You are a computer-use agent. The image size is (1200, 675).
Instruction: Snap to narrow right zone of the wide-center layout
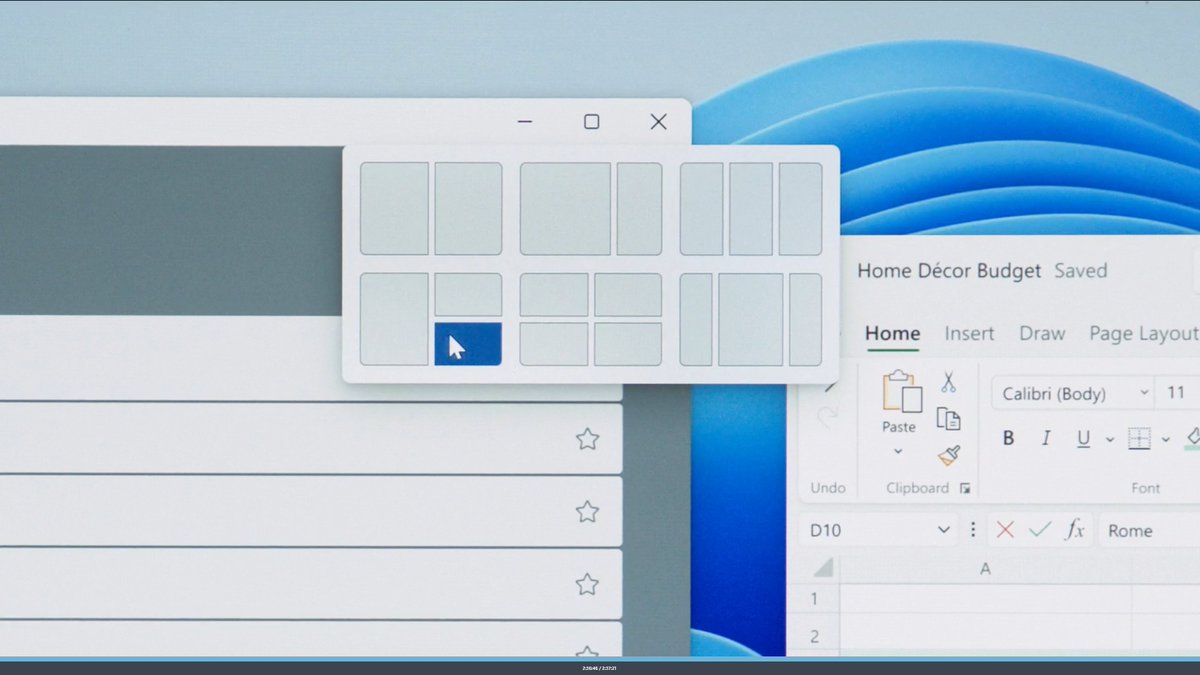point(805,319)
